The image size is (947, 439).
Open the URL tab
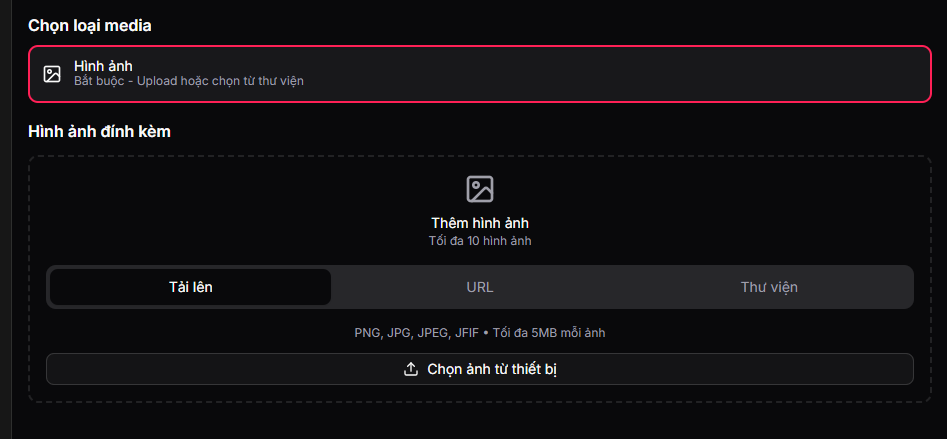point(479,287)
